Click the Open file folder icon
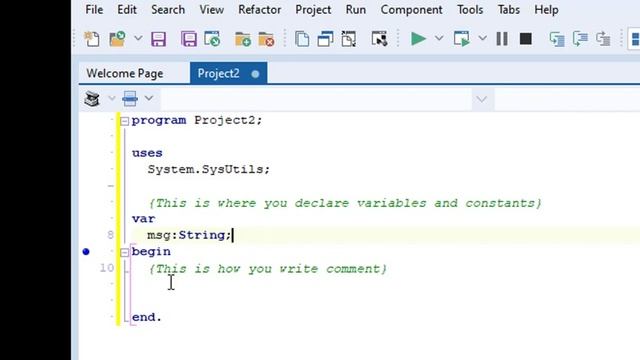Image resolution: width=640 pixels, height=360 pixels. pos(117,39)
